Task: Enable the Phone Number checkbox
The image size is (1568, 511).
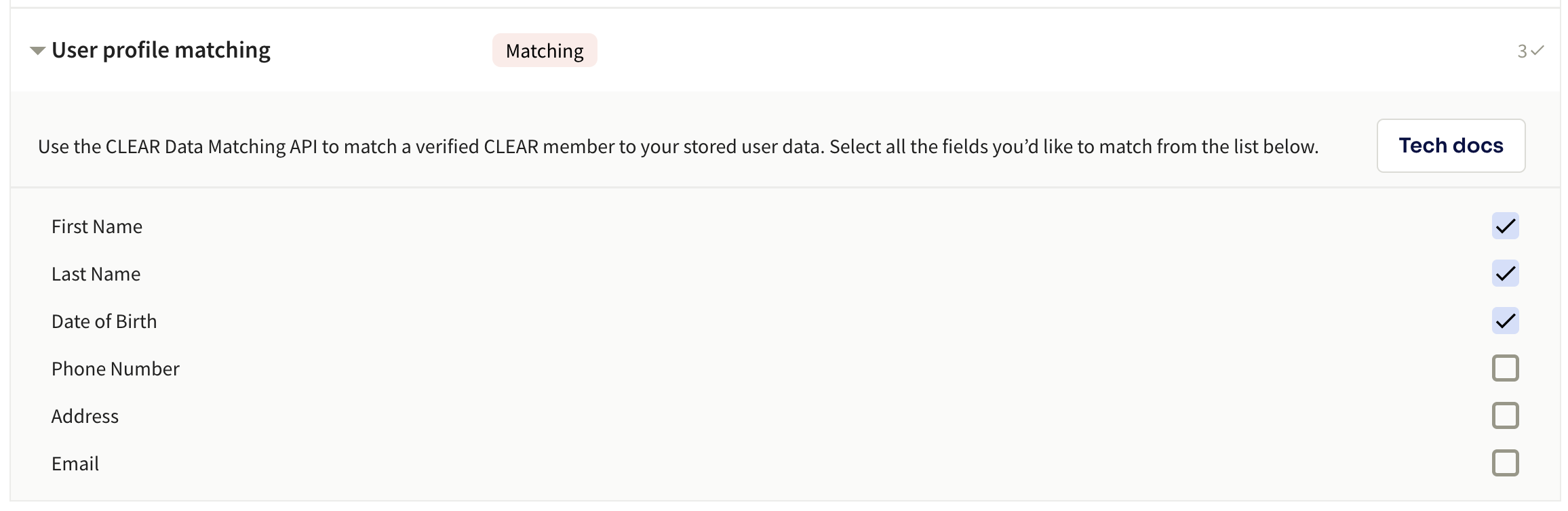Action: tap(1505, 369)
